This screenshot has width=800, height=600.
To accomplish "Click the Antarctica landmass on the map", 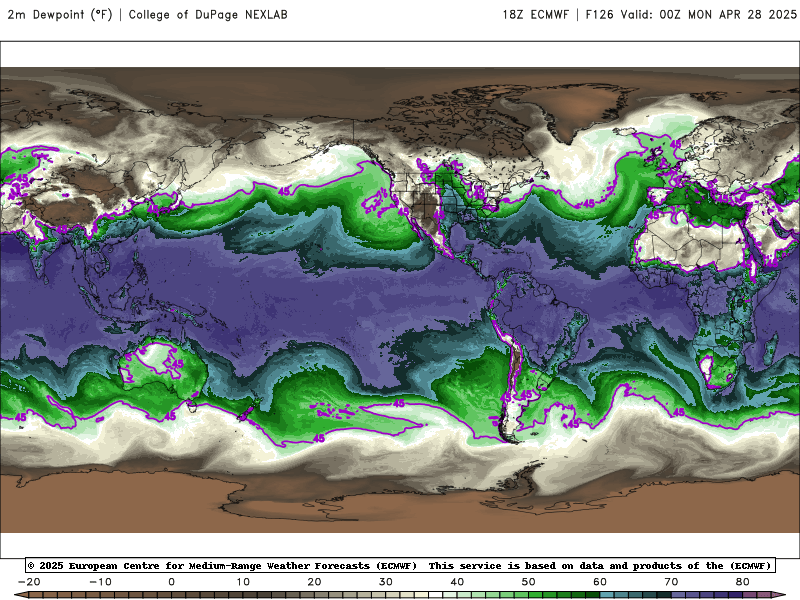I will tap(398, 503).
